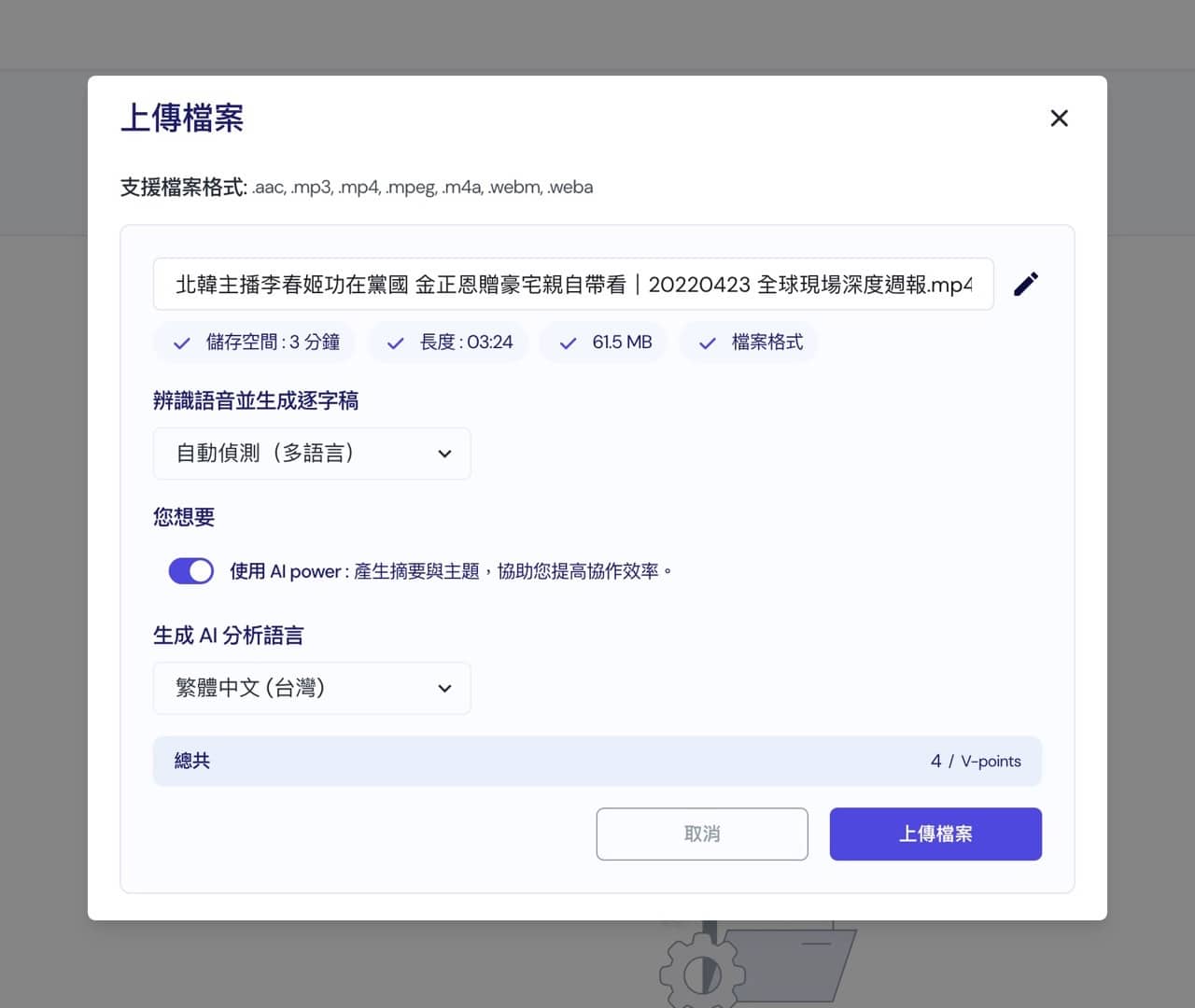Click the purple 上傳檔案 button

pyautogui.click(x=935, y=834)
